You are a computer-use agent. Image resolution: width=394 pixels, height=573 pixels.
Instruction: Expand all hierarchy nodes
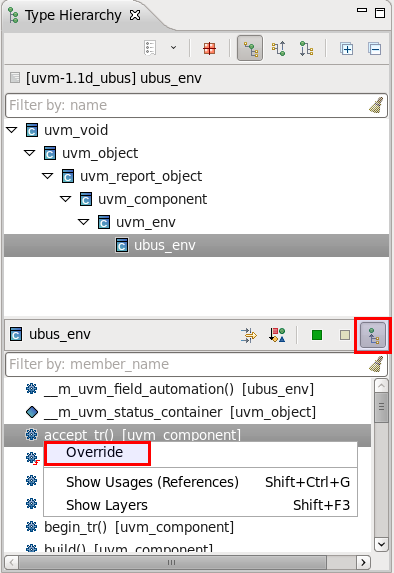pos(346,49)
